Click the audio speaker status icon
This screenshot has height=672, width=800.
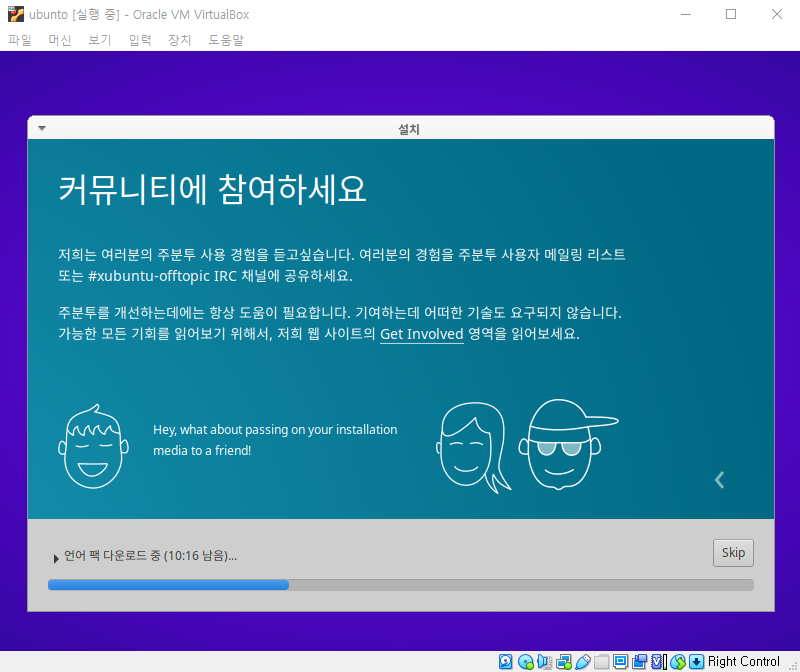tap(544, 662)
